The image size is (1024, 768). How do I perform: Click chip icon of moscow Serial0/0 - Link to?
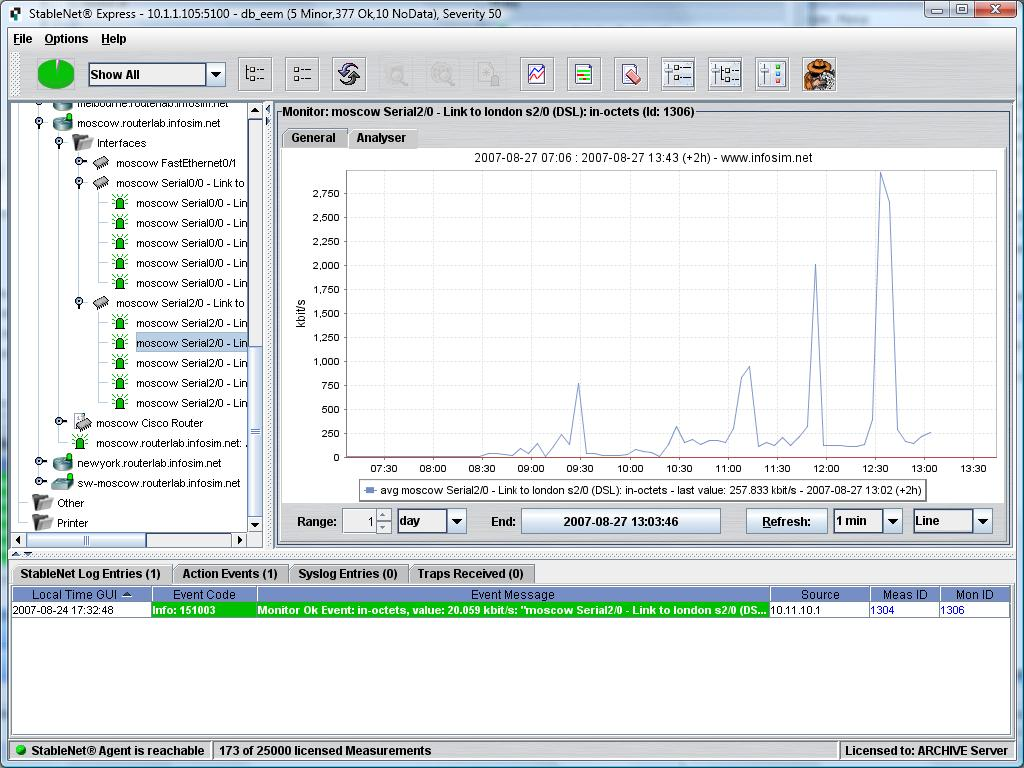(101, 183)
